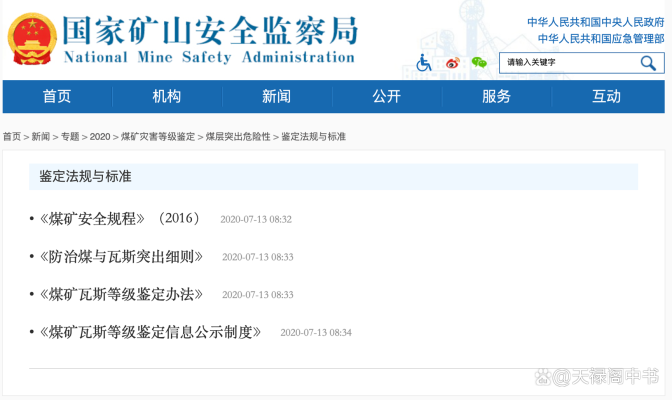672x400 pixels.
Task: Open 《防治煤与瓦斯突出细则》 article
Action: 120,256
